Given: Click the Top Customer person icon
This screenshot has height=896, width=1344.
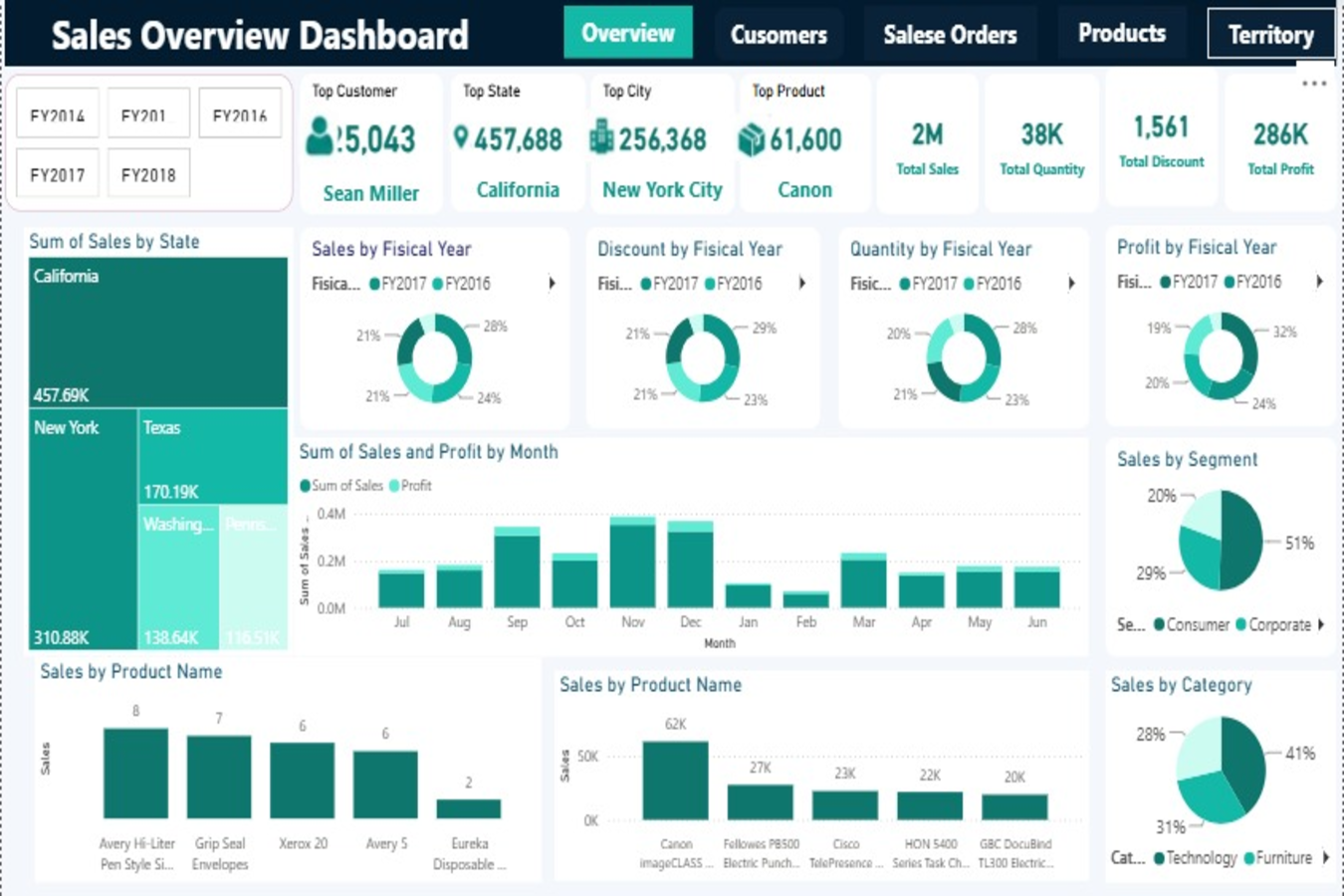Looking at the screenshot, I should coord(320,136).
